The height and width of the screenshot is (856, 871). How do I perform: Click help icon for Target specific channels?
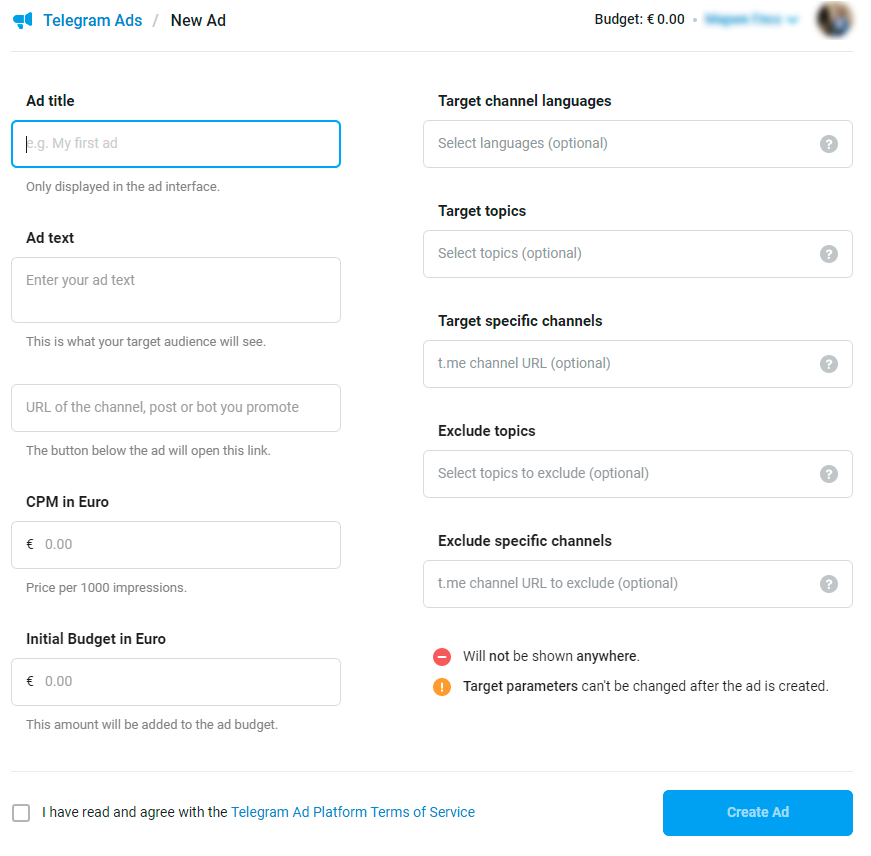828,364
